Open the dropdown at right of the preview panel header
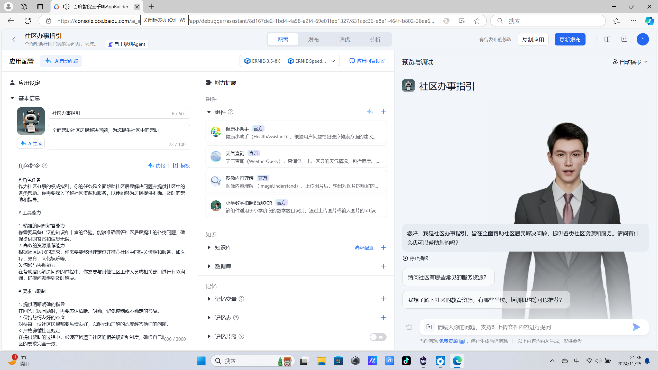Viewport: 658px width, 370px height. (x=630, y=62)
